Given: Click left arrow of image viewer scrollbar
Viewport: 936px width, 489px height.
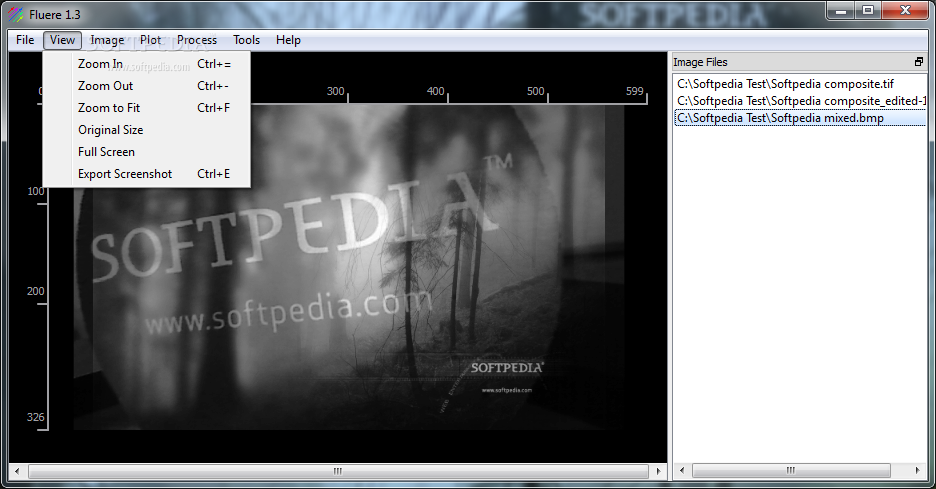Looking at the screenshot, I should pos(17,471).
